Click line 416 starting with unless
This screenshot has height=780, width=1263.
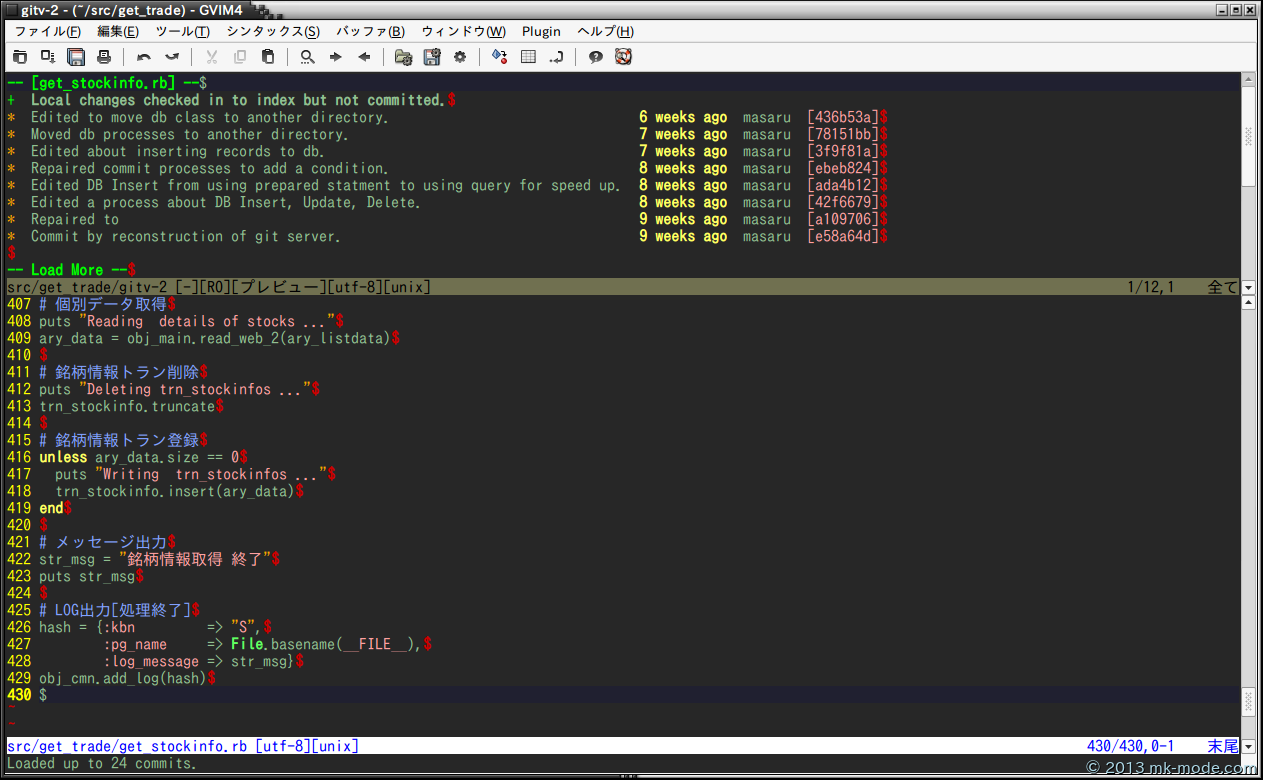tap(140, 458)
